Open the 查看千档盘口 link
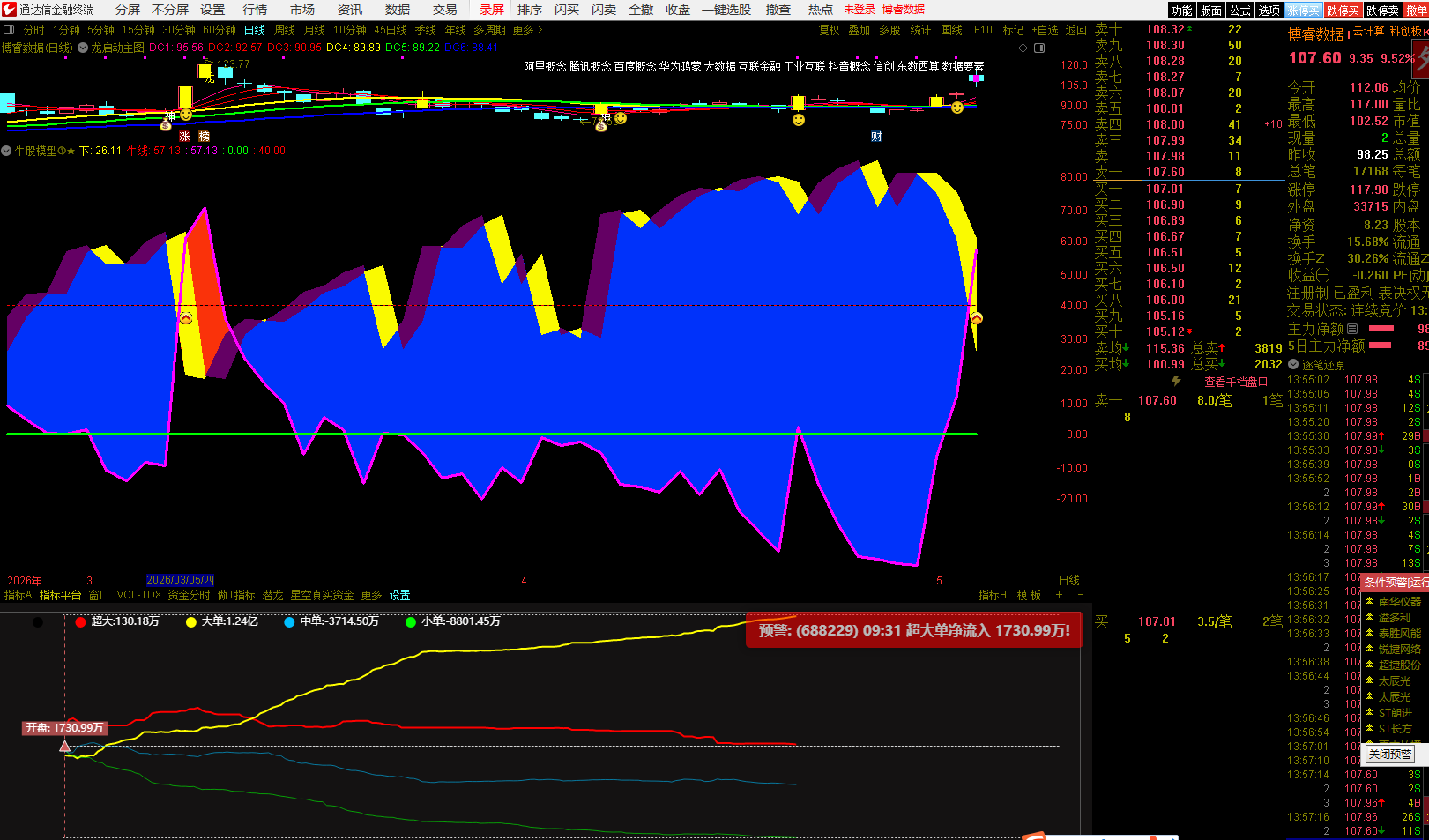 click(x=1236, y=382)
